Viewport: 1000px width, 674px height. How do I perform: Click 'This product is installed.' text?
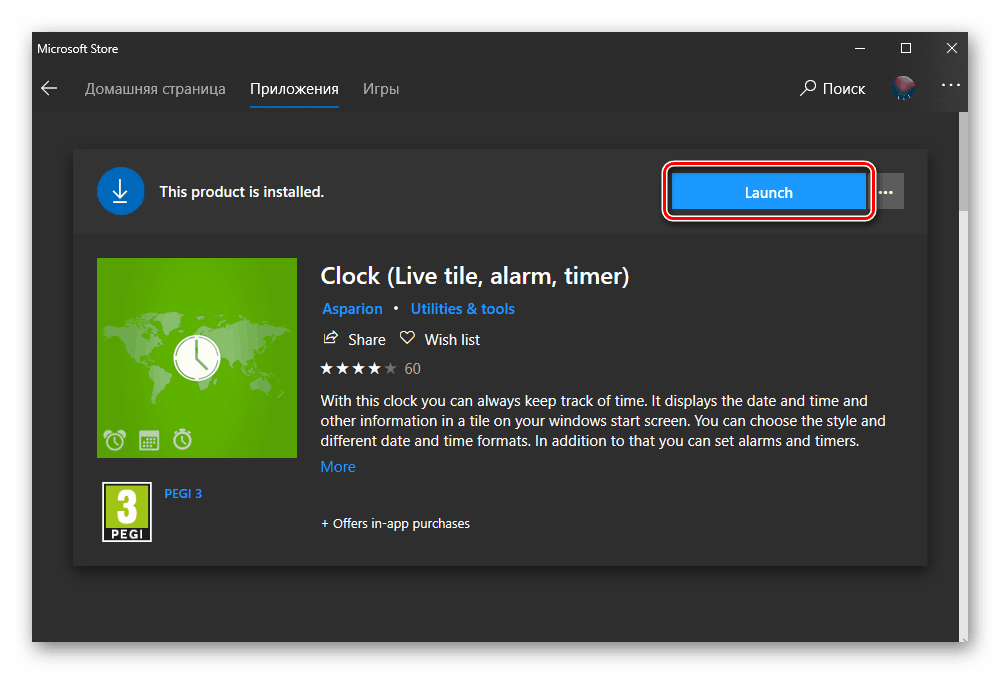coord(242,192)
